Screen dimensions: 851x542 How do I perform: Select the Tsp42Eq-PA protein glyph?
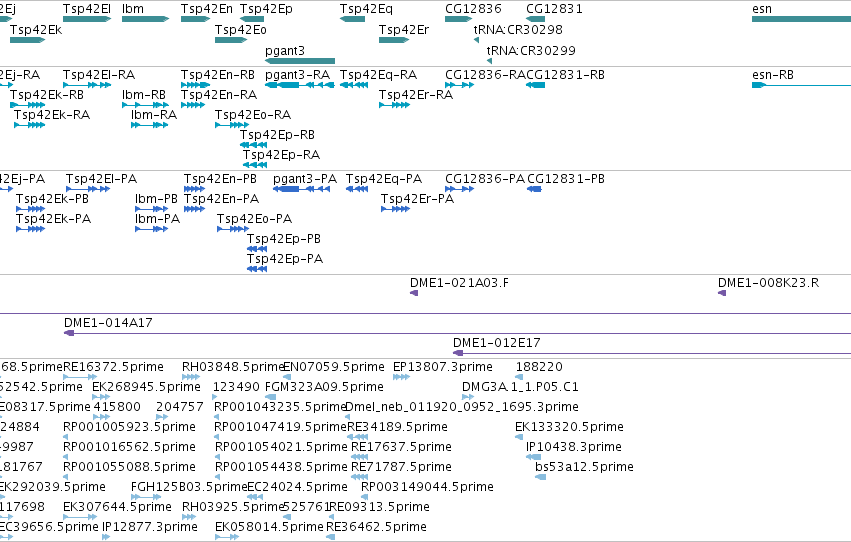pos(357,189)
